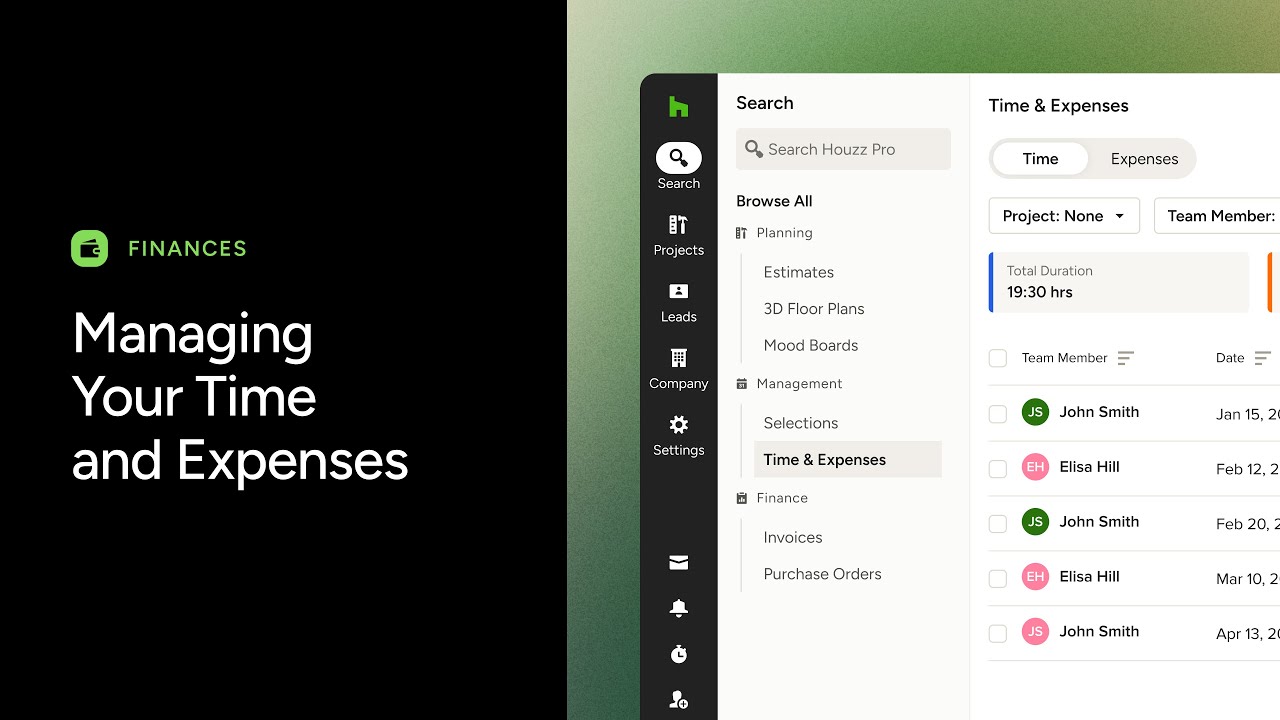This screenshot has width=1280, height=720.
Task: Click the Apr 13 date cell
Action: click(x=1248, y=635)
